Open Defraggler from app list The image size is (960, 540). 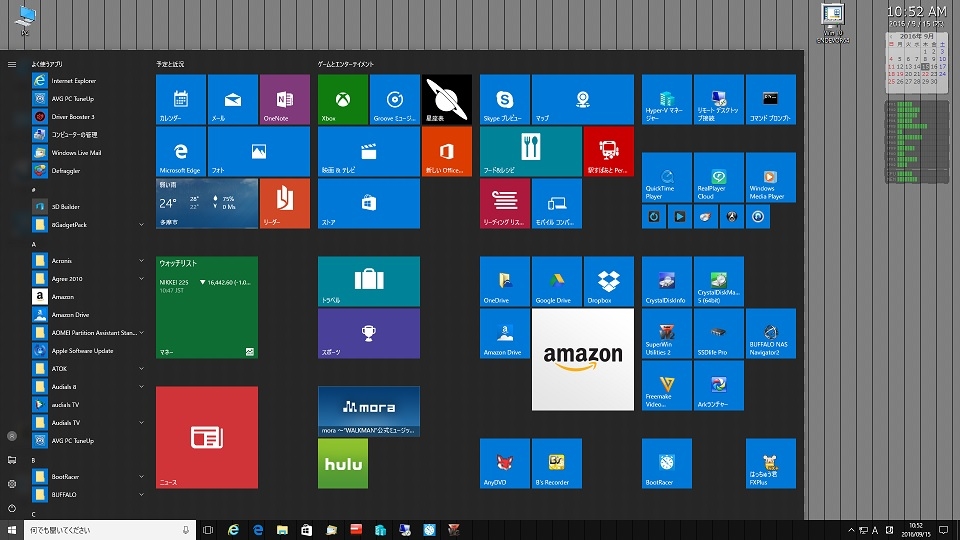click(x=89, y=171)
